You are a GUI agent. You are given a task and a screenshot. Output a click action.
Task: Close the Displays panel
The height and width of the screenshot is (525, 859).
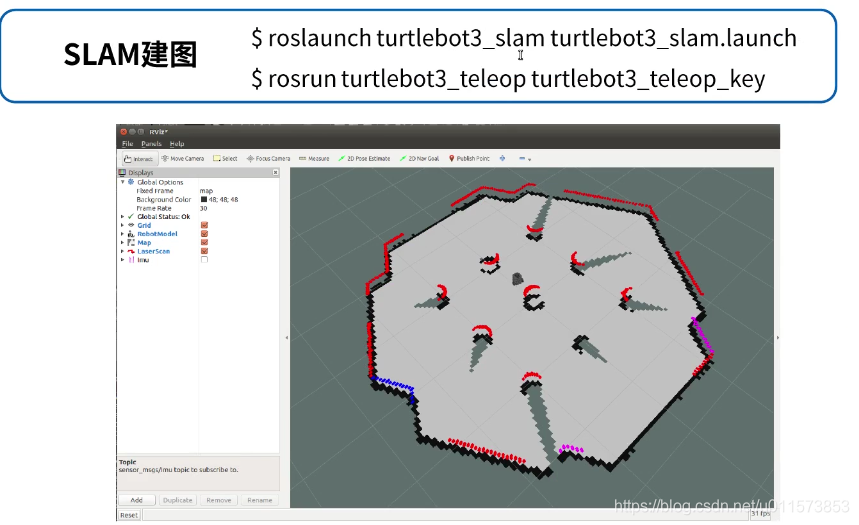276,173
